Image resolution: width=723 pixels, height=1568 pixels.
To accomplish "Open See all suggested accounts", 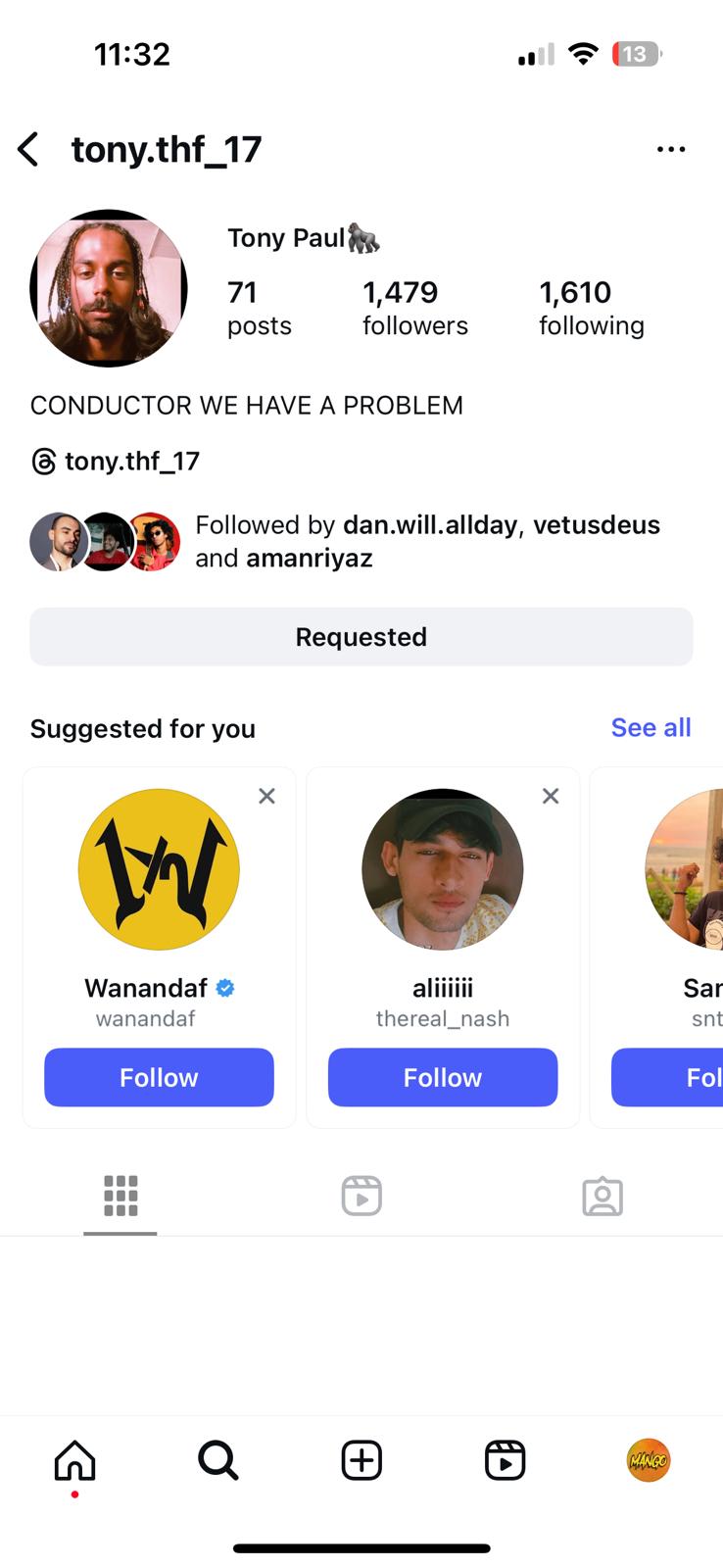I will [x=651, y=727].
